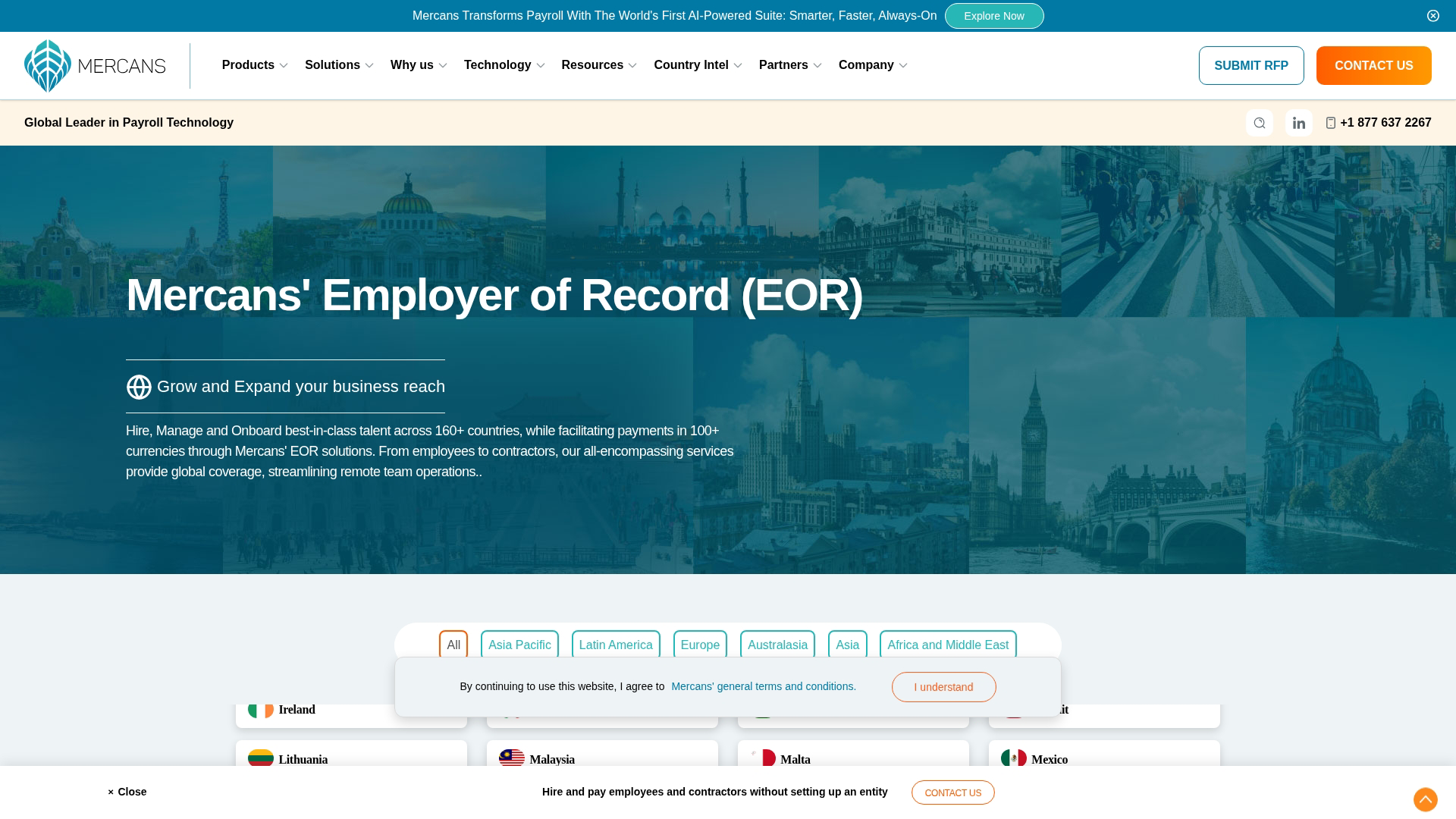Click the phone icon next to the number
This screenshot has width=1456, height=819.
click(1331, 122)
